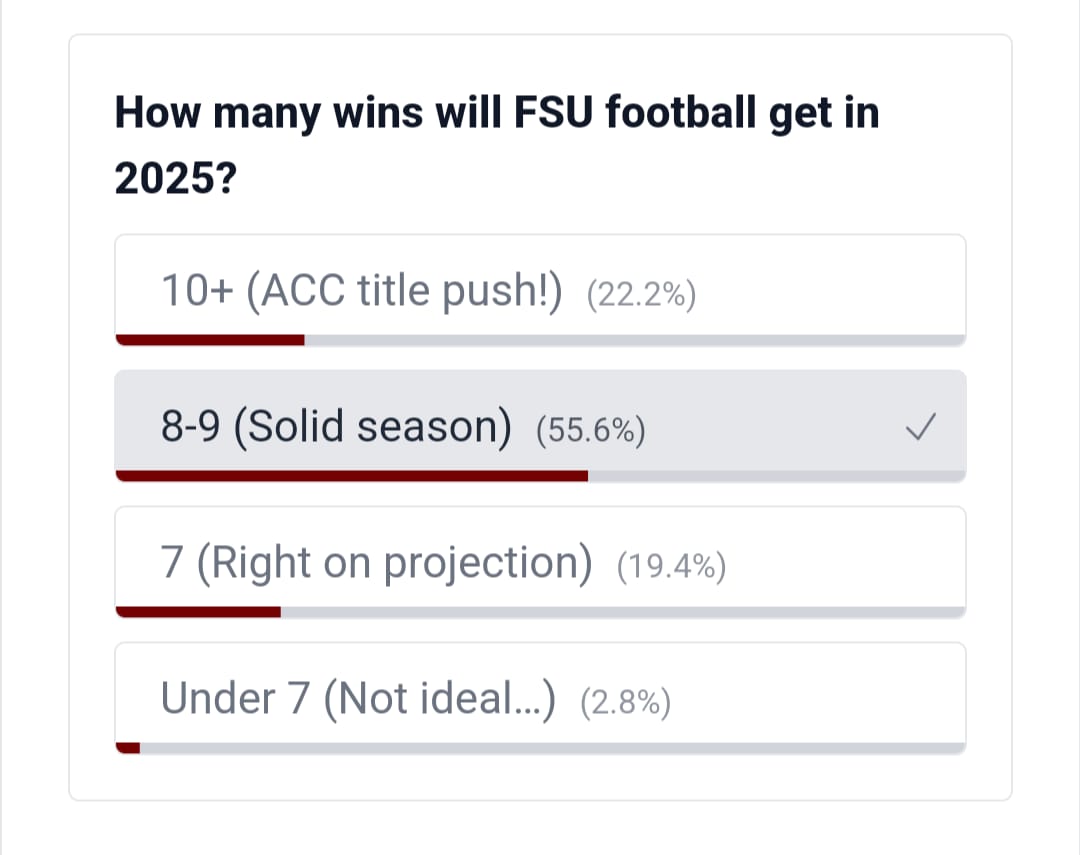Click the red bar under the 7 wins option
Image resolution: width=1080 pixels, height=855 pixels.
(198, 612)
